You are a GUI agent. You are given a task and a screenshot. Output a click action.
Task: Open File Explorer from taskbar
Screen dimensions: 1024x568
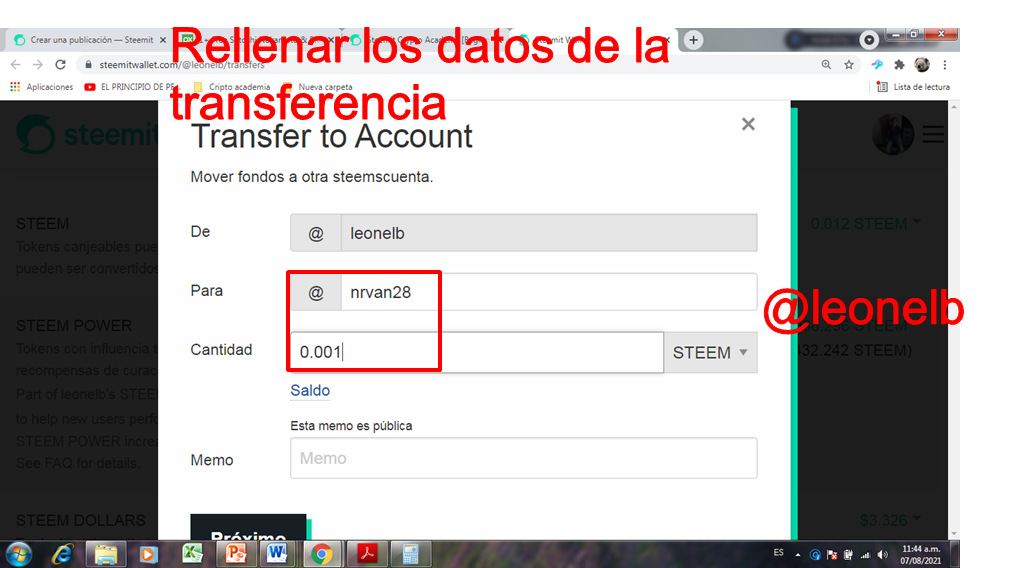[106, 554]
